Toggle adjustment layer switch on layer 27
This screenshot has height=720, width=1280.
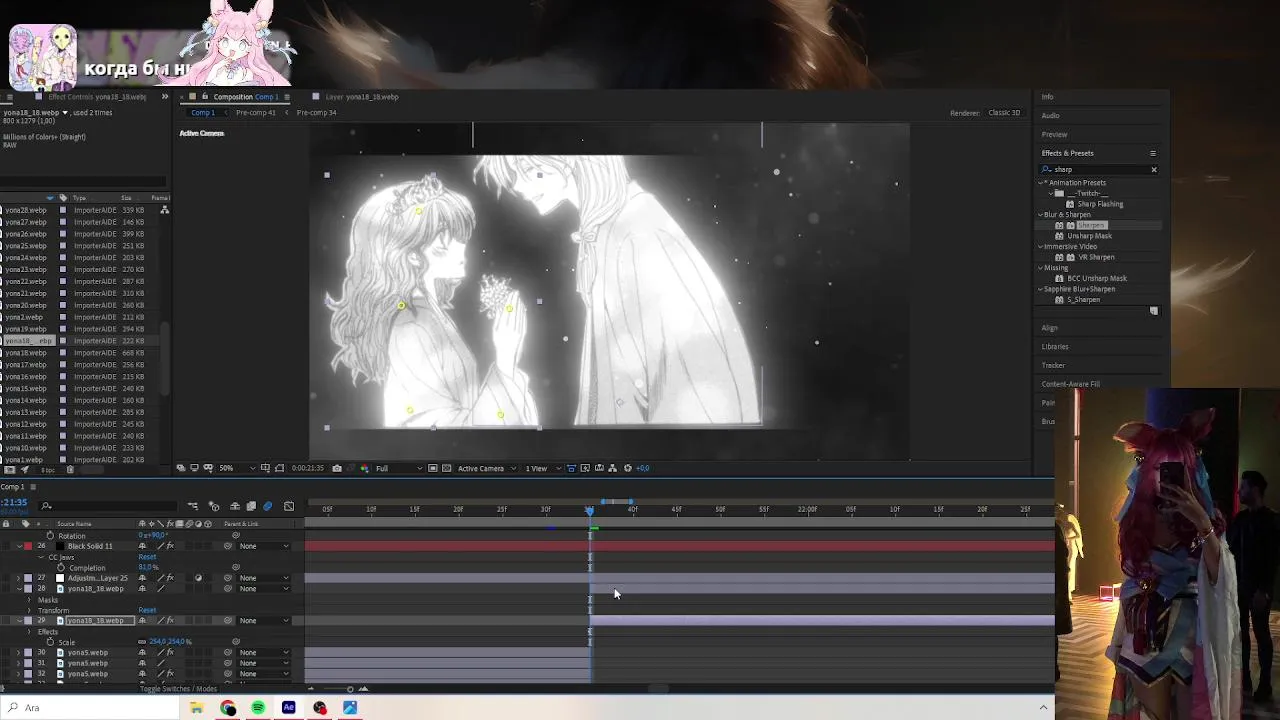click(198, 578)
